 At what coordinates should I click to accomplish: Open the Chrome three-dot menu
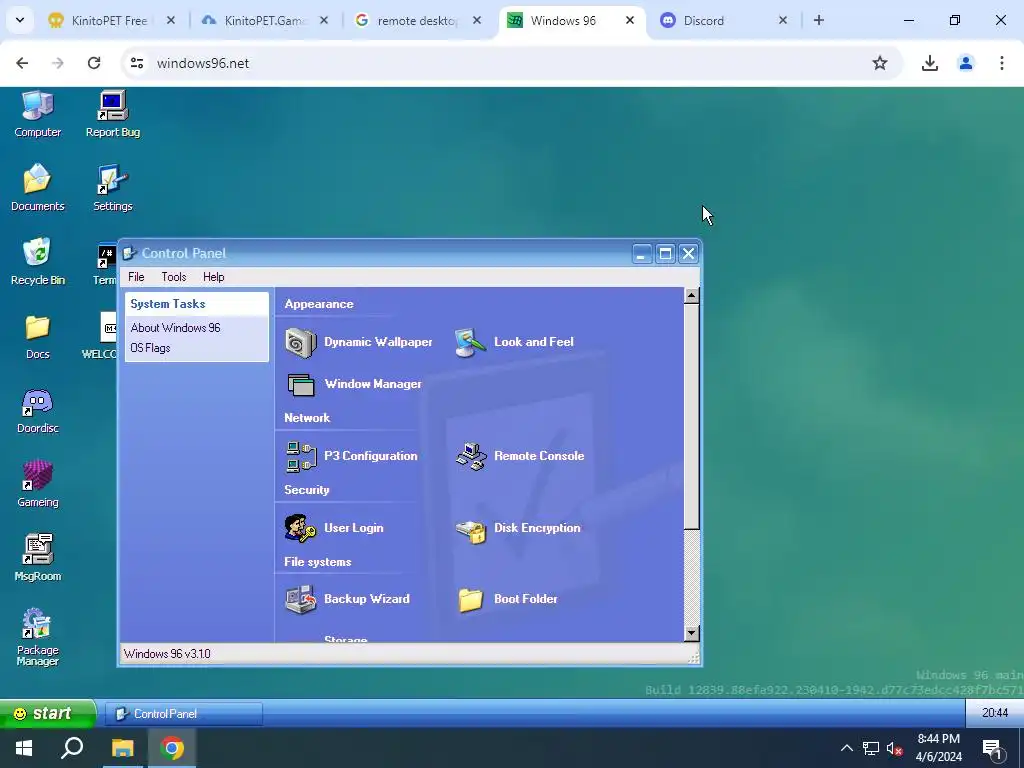[x=1002, y=63]
